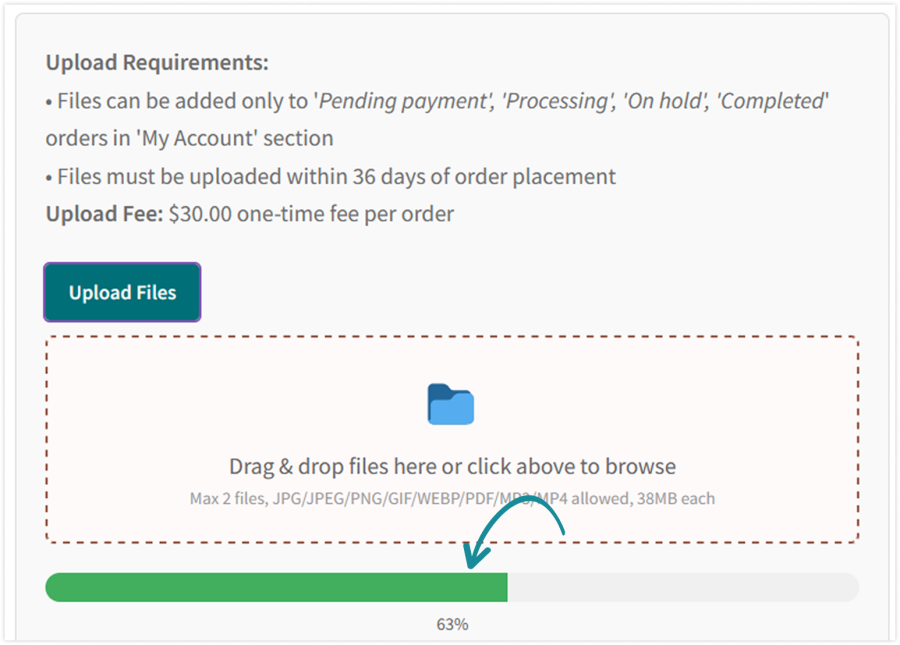900x645 pixels.
Task: Click the gray unfilled portion of progress bar
Action: pos(682,587)
